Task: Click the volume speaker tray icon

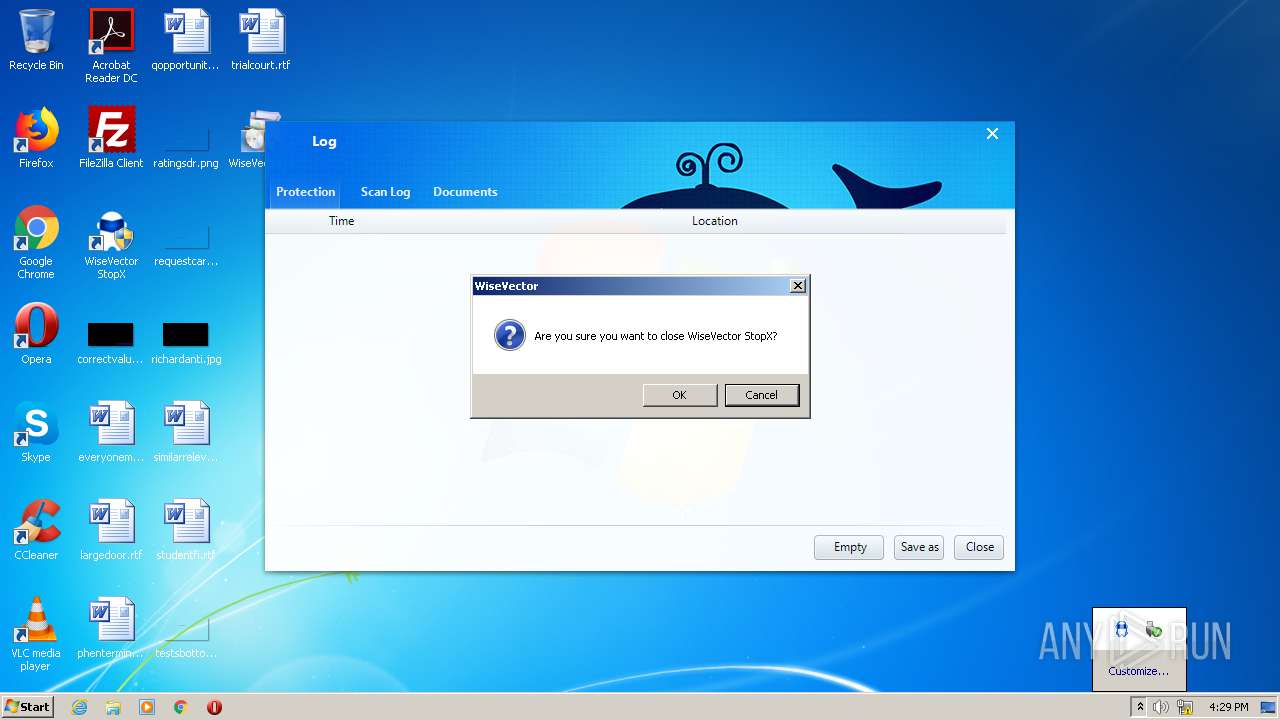Action: (x=1161, y=707)
